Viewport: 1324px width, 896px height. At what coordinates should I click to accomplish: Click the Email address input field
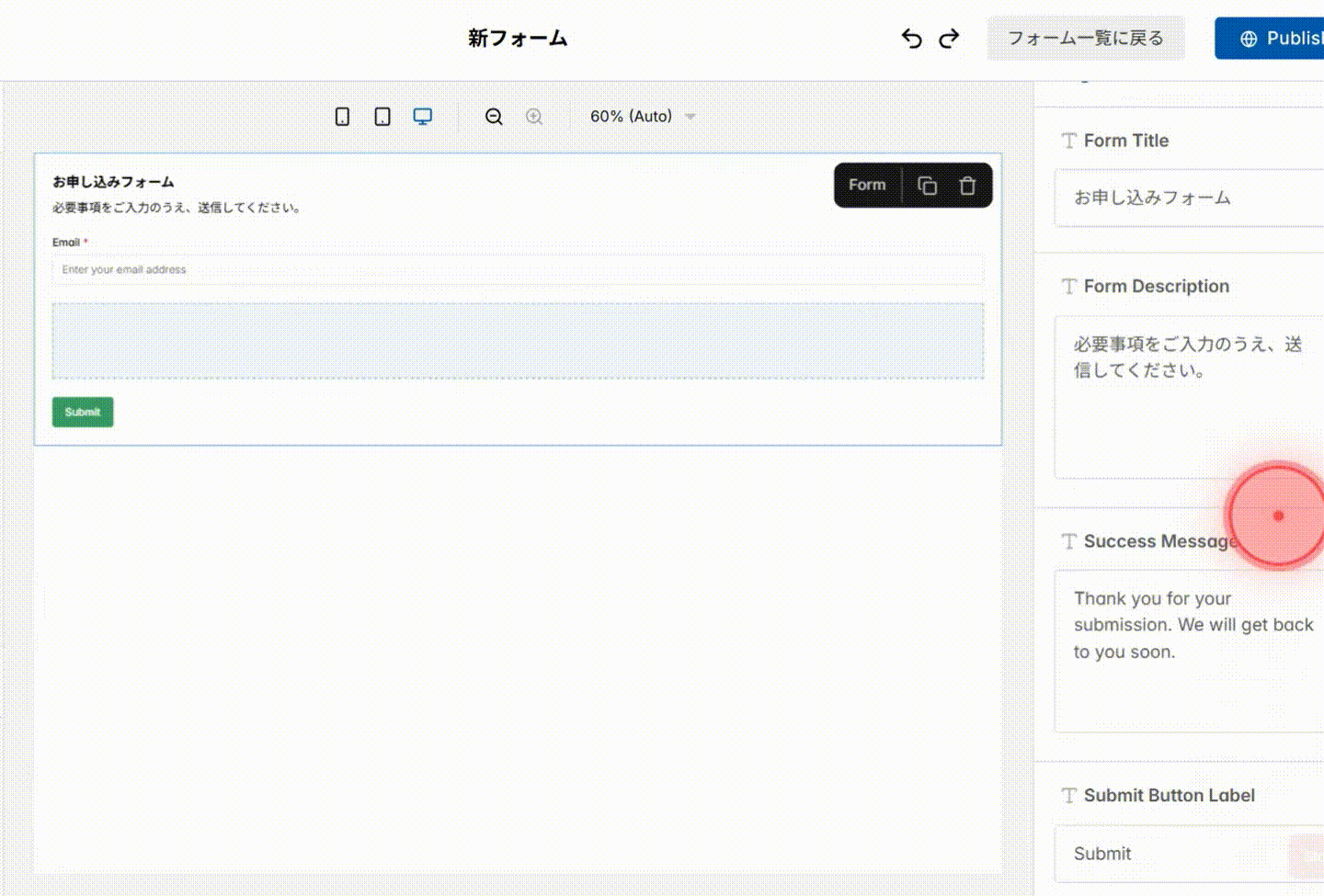tap(368, 269)
